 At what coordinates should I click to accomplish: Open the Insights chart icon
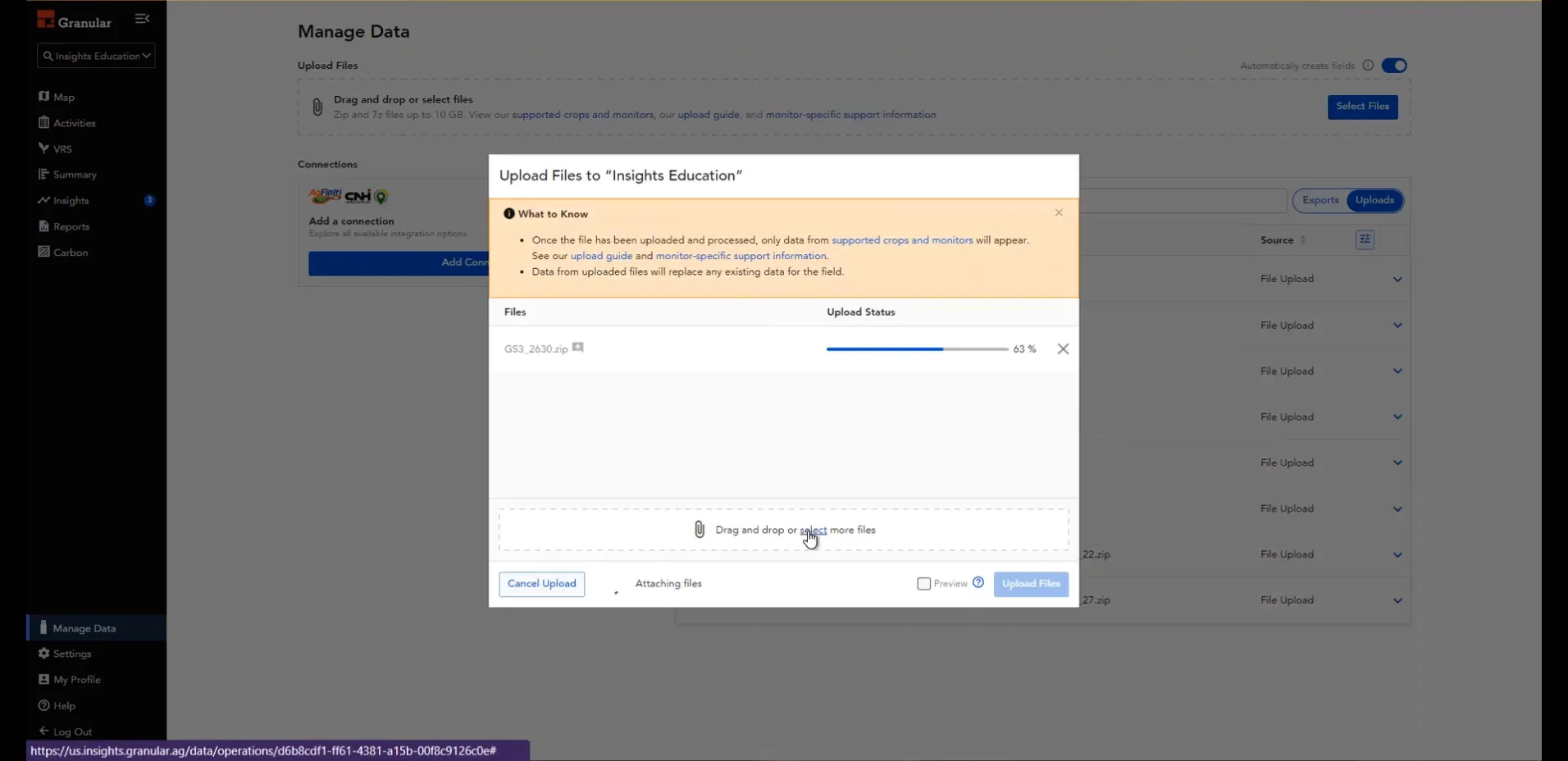click(x=44, y=200)
